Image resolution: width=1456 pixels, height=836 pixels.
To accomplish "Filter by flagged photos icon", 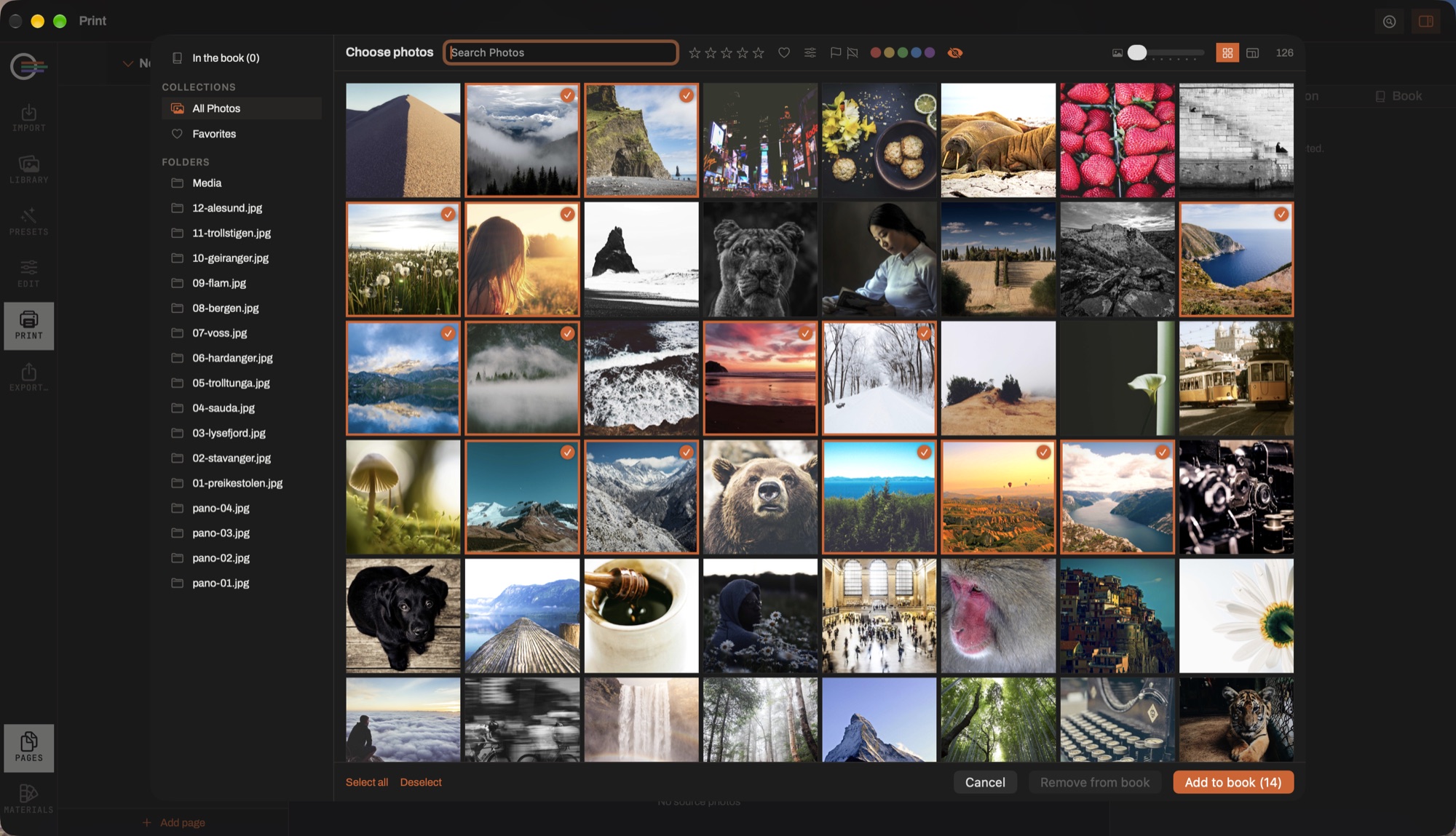I will tap(836, 52).
